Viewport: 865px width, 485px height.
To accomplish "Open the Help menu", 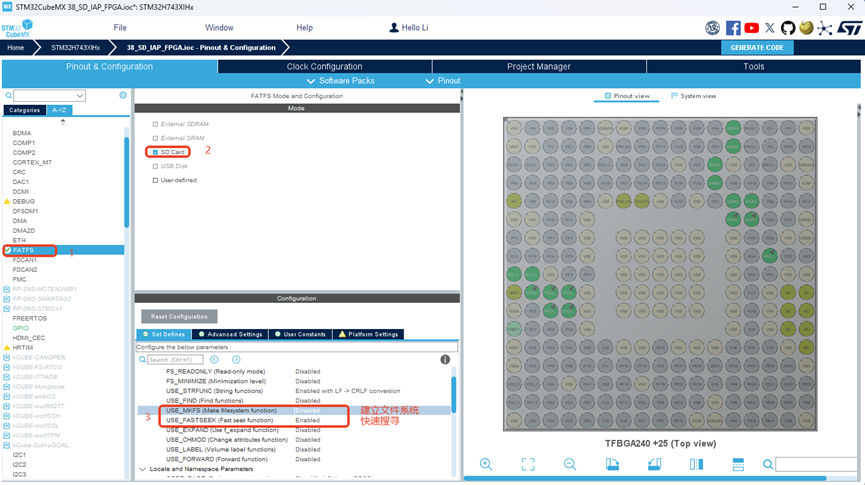I will [x=305, y=28].
